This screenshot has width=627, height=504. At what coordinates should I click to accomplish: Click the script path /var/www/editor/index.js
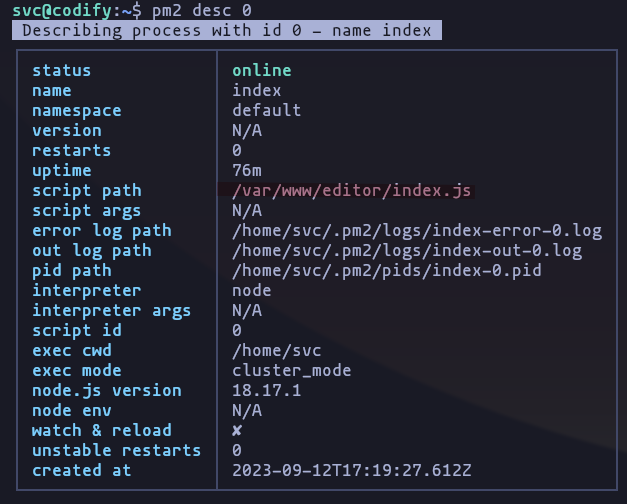click(x=351, y=191)
